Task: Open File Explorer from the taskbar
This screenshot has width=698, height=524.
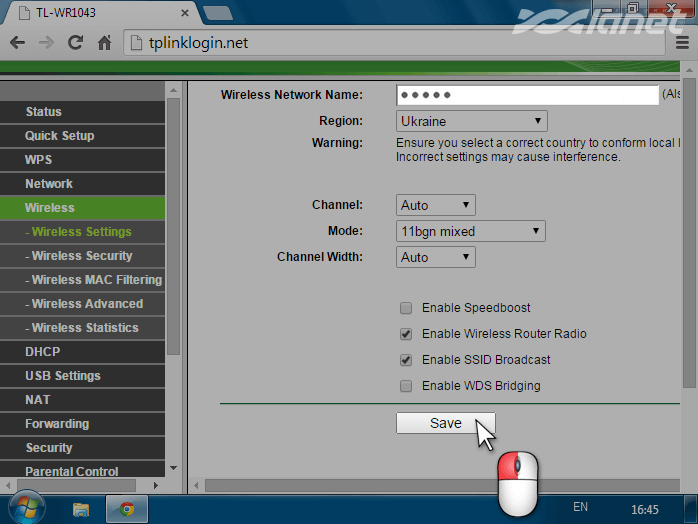Action: point(81,509)
